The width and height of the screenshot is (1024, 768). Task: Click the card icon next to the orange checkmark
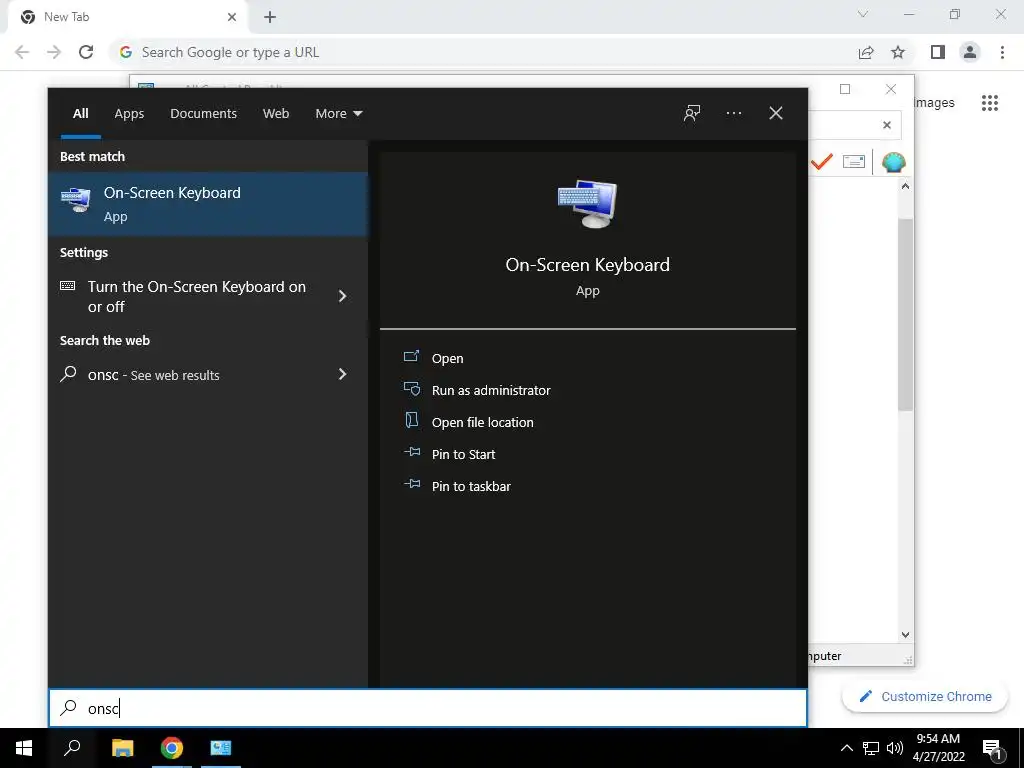(x=854, y=161)
